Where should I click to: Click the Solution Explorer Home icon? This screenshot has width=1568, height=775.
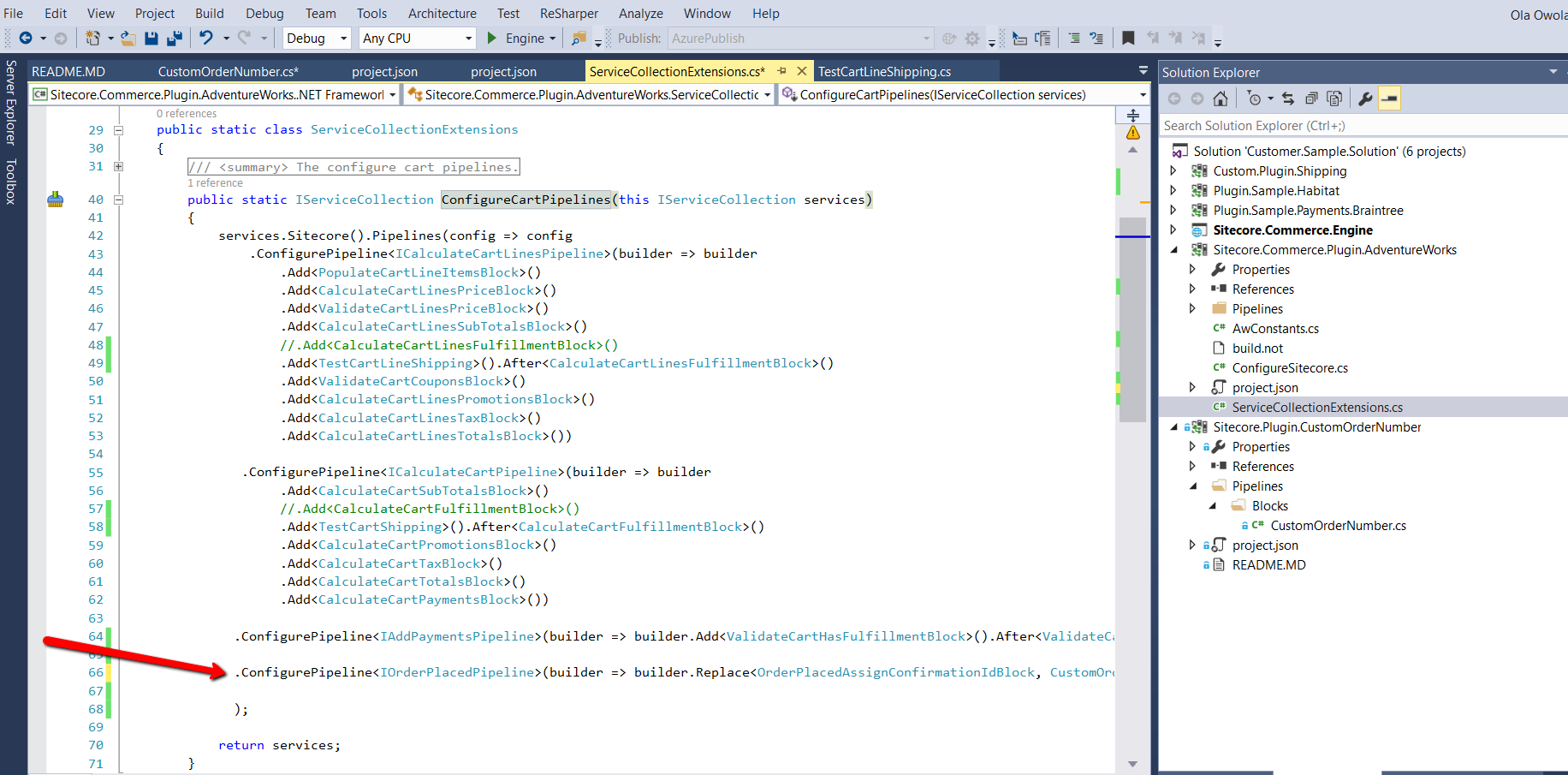(1221, 98)
